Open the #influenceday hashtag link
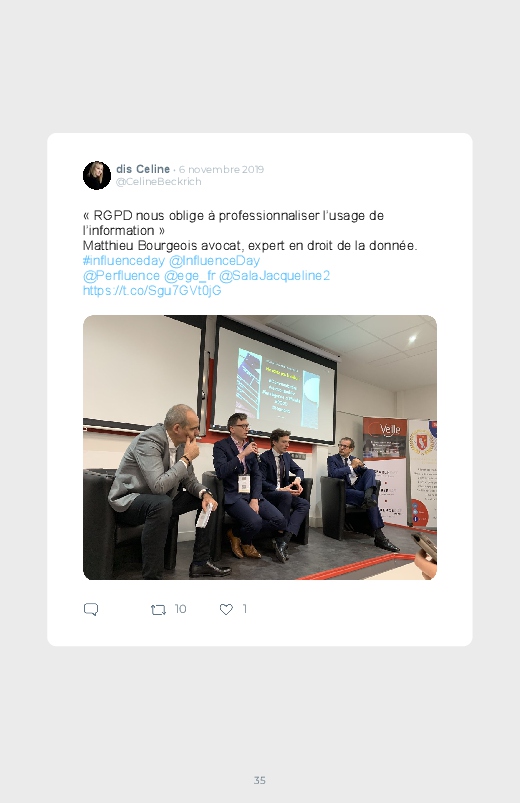 [x=123, y=261]
